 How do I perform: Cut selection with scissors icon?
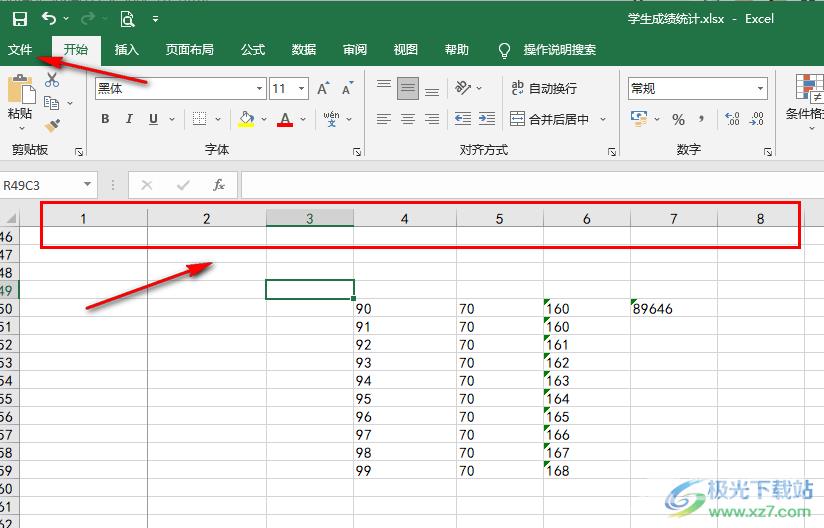52,80
